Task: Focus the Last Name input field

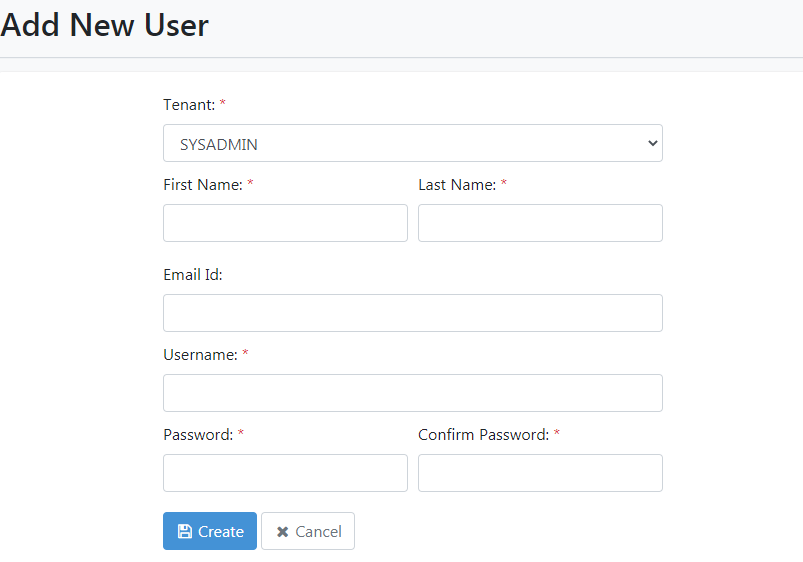Action: (540, 223)
